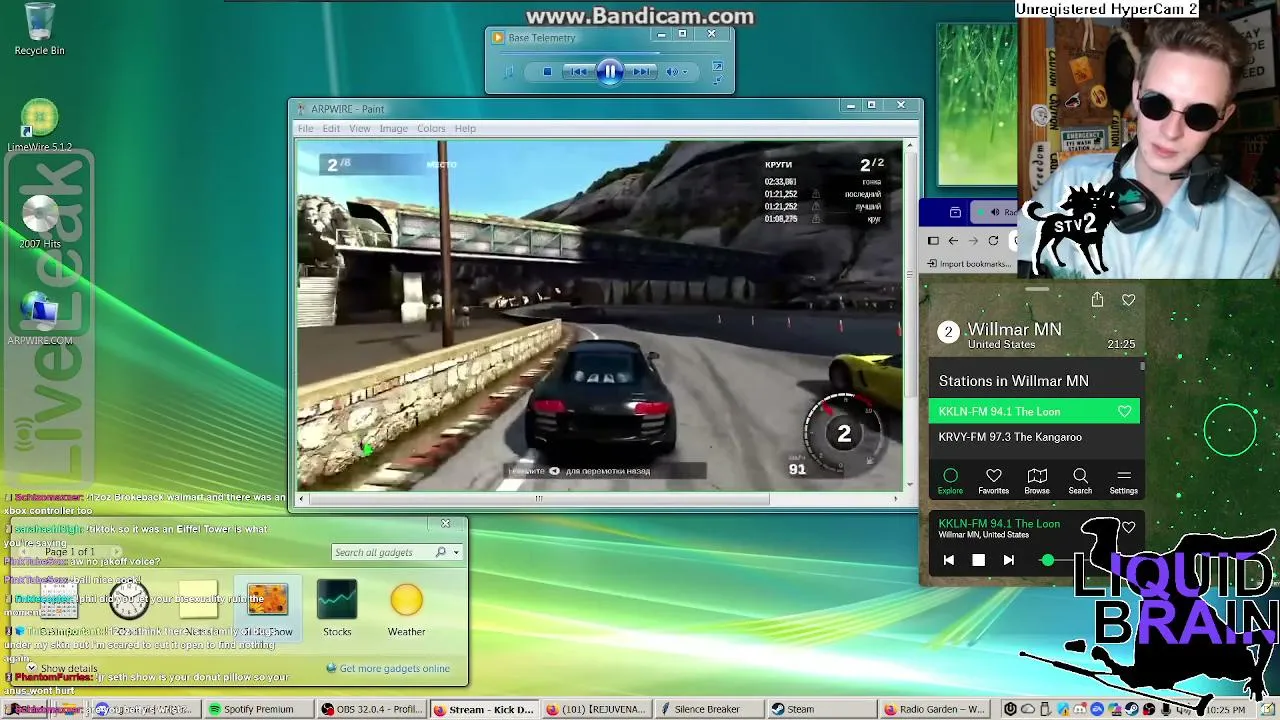The width and height of the screenshot is (1280, 720).
Task: Open the Explore tab in Radio Garden
Action: click(x=950, y=481)
